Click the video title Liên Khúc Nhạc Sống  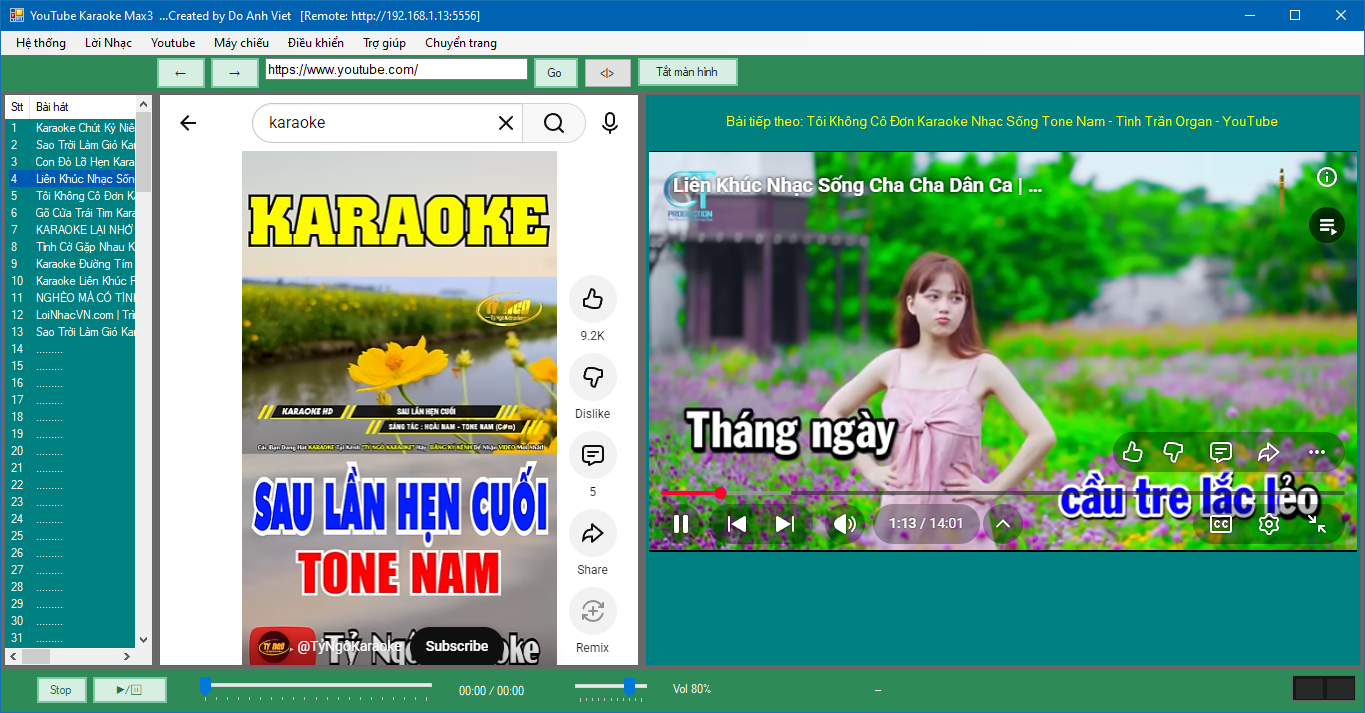(x=858, y=186)
